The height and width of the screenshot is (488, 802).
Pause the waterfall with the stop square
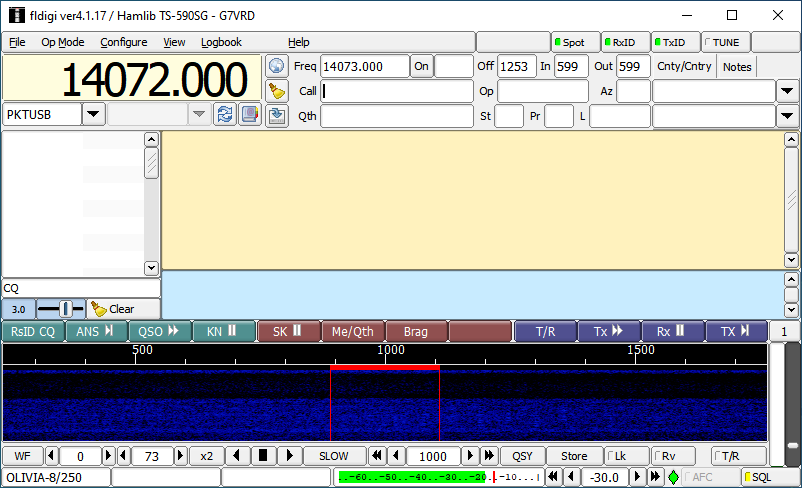pyautogui.click(x=263, y=456)
